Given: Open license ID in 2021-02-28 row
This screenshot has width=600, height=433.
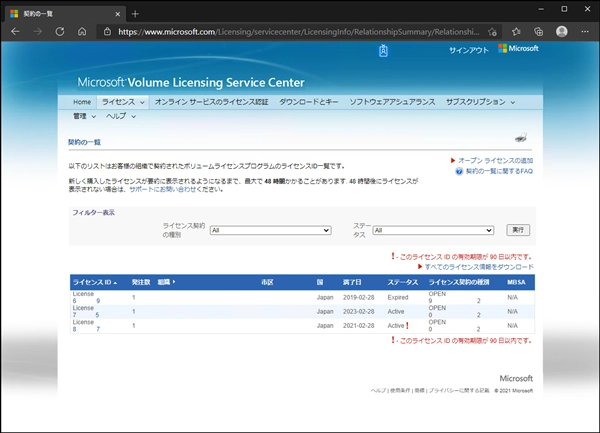Looking at the screenshot, I should [86, 329].
